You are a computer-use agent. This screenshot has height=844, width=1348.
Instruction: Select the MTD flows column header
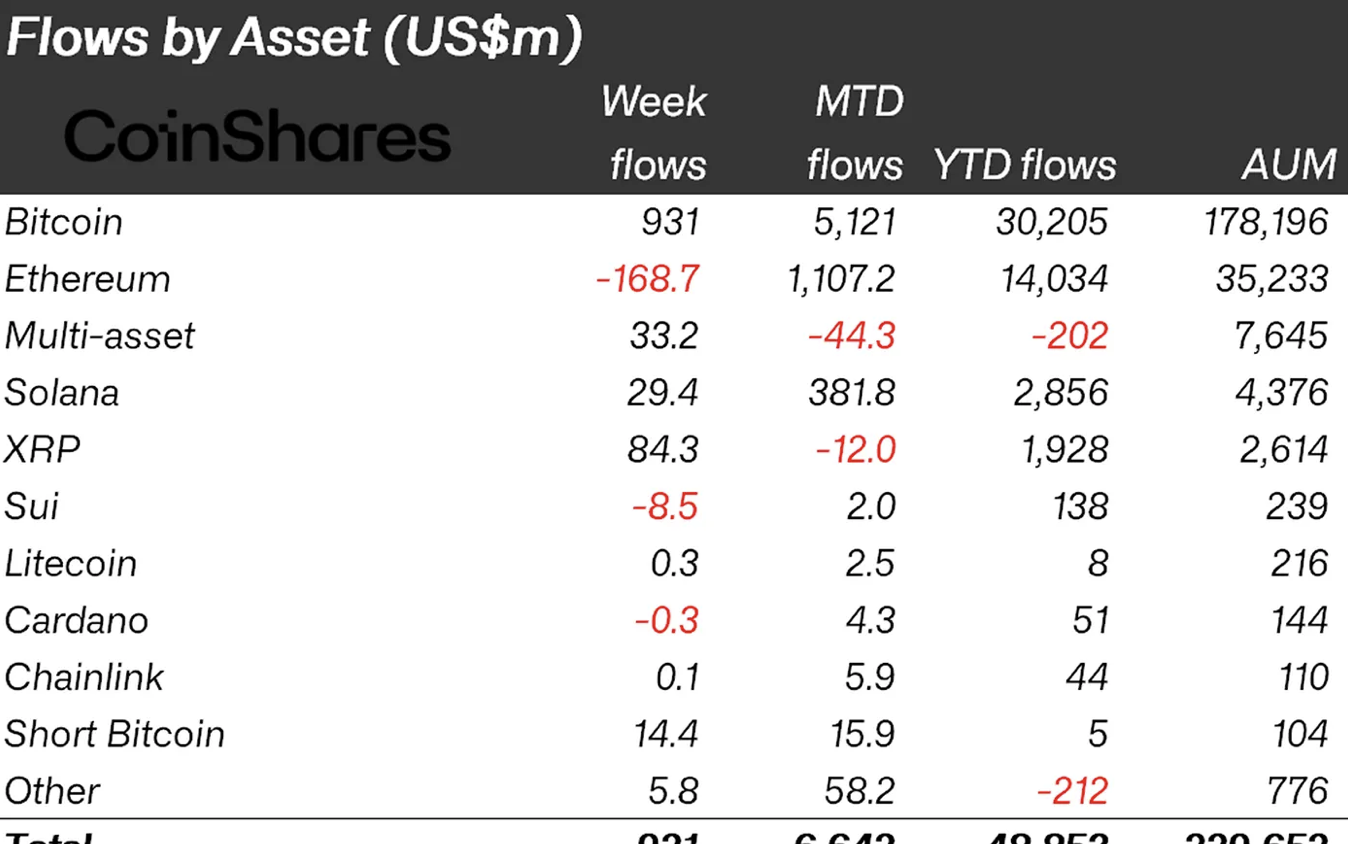(x=856, y=133)
